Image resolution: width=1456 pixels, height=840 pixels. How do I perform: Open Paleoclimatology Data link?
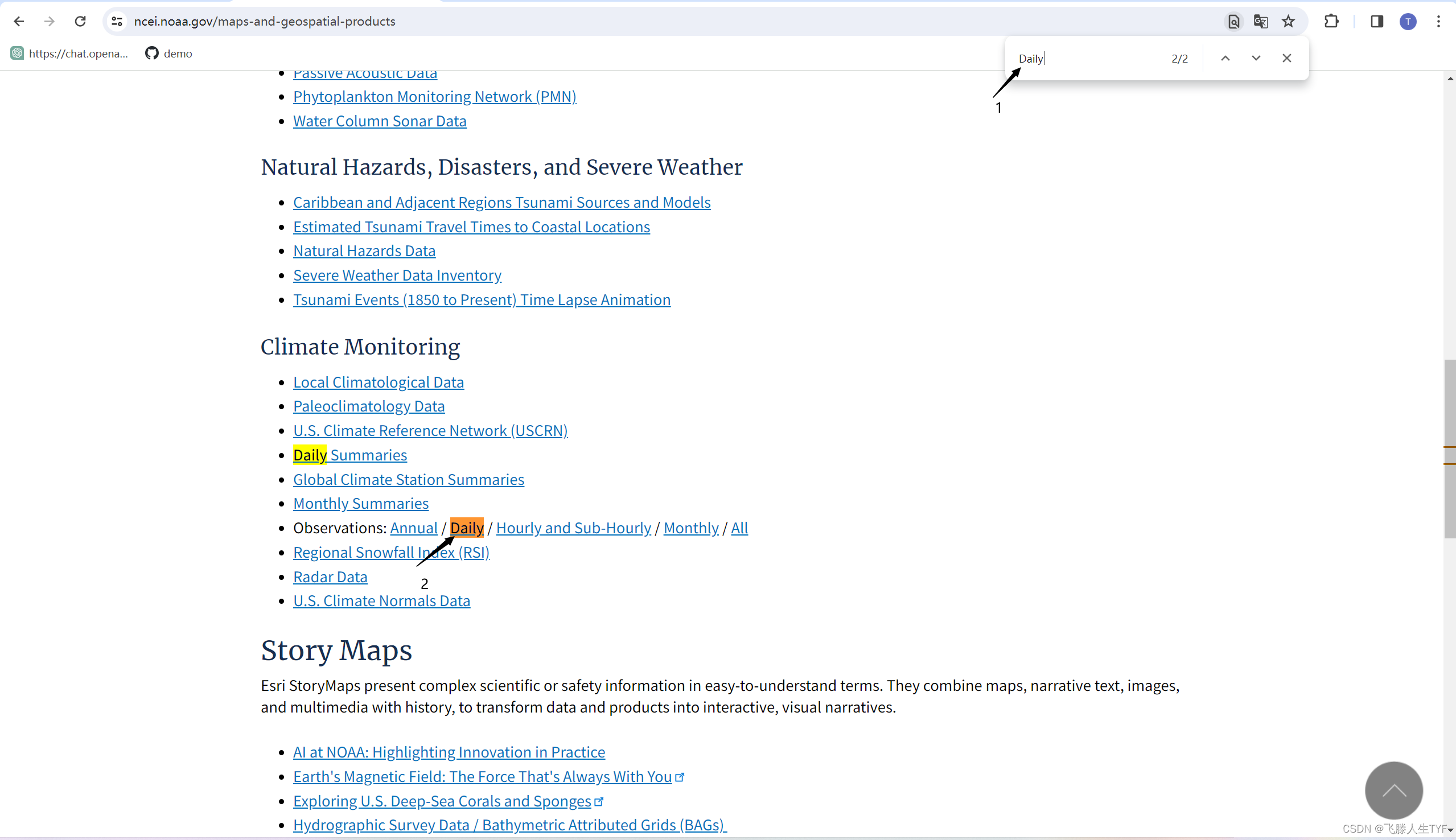point(369,406)
